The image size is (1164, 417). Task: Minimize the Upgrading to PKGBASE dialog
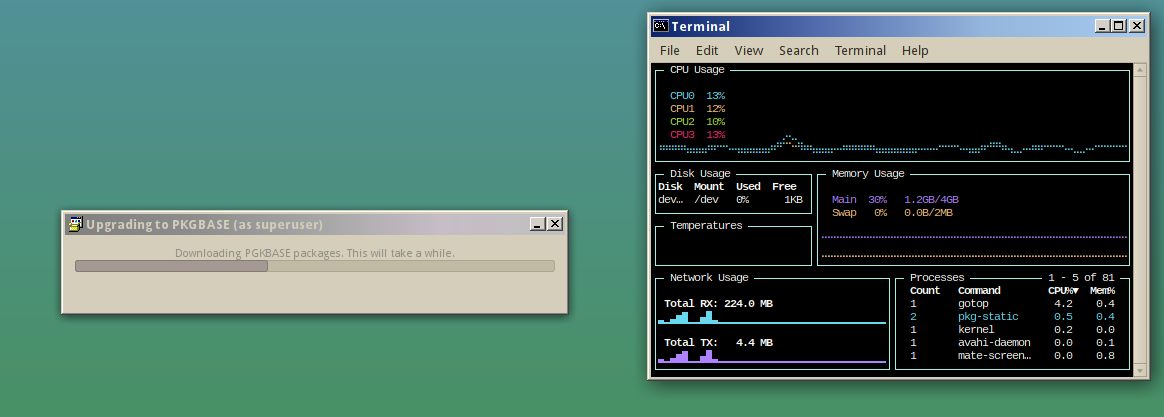(x=537, y=224)
